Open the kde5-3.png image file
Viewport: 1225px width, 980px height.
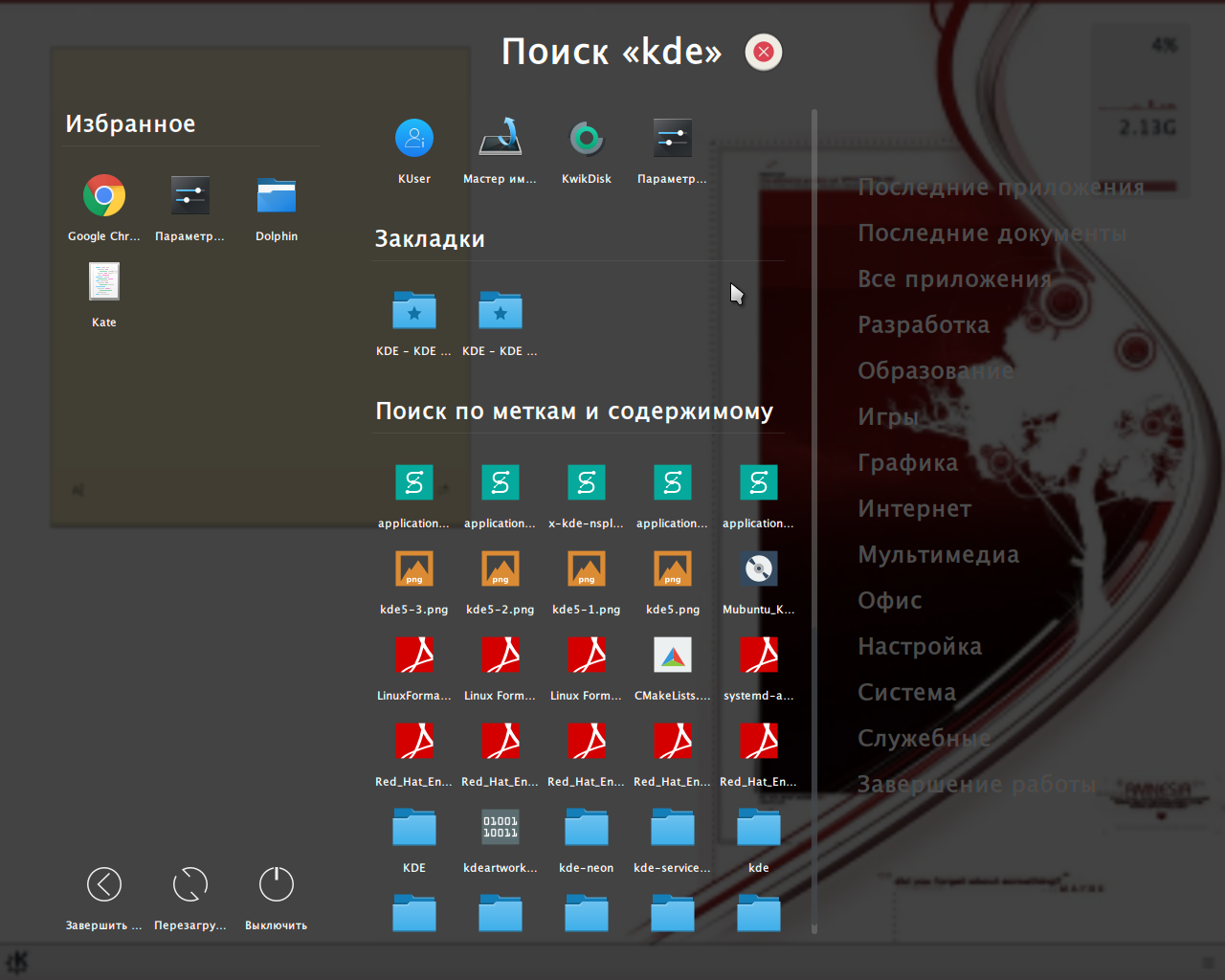tap(413, 570)
